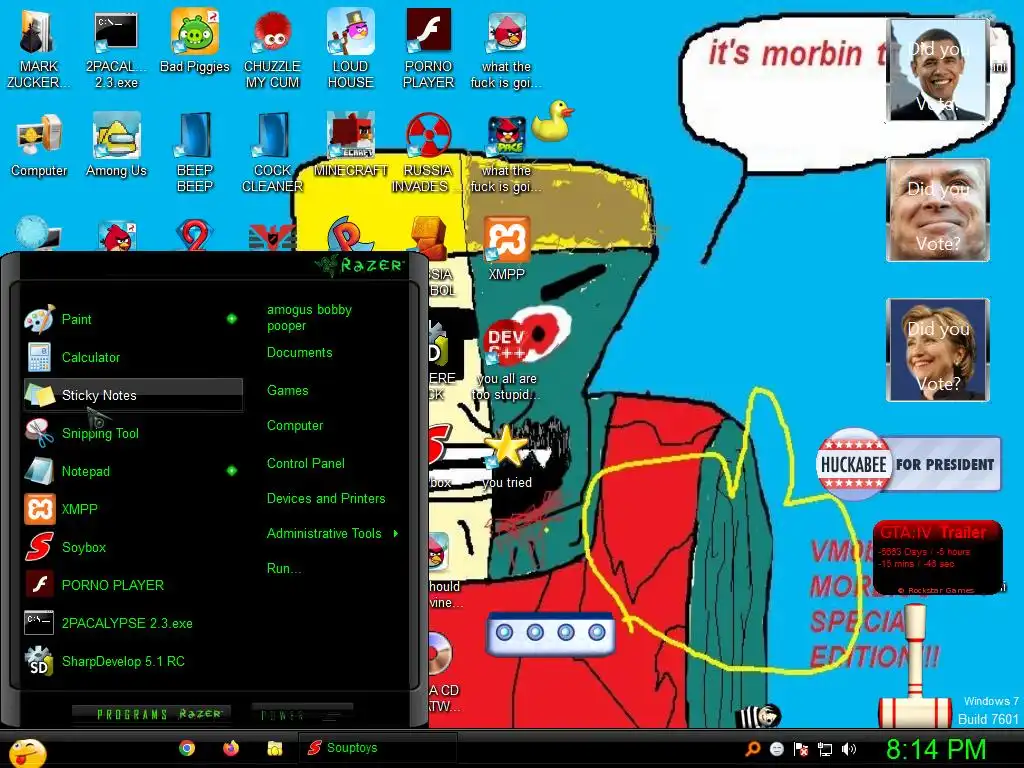Screen dimensions: 1024x768
Task: Open the network tray icon
Action: click(x=825, y=749)
